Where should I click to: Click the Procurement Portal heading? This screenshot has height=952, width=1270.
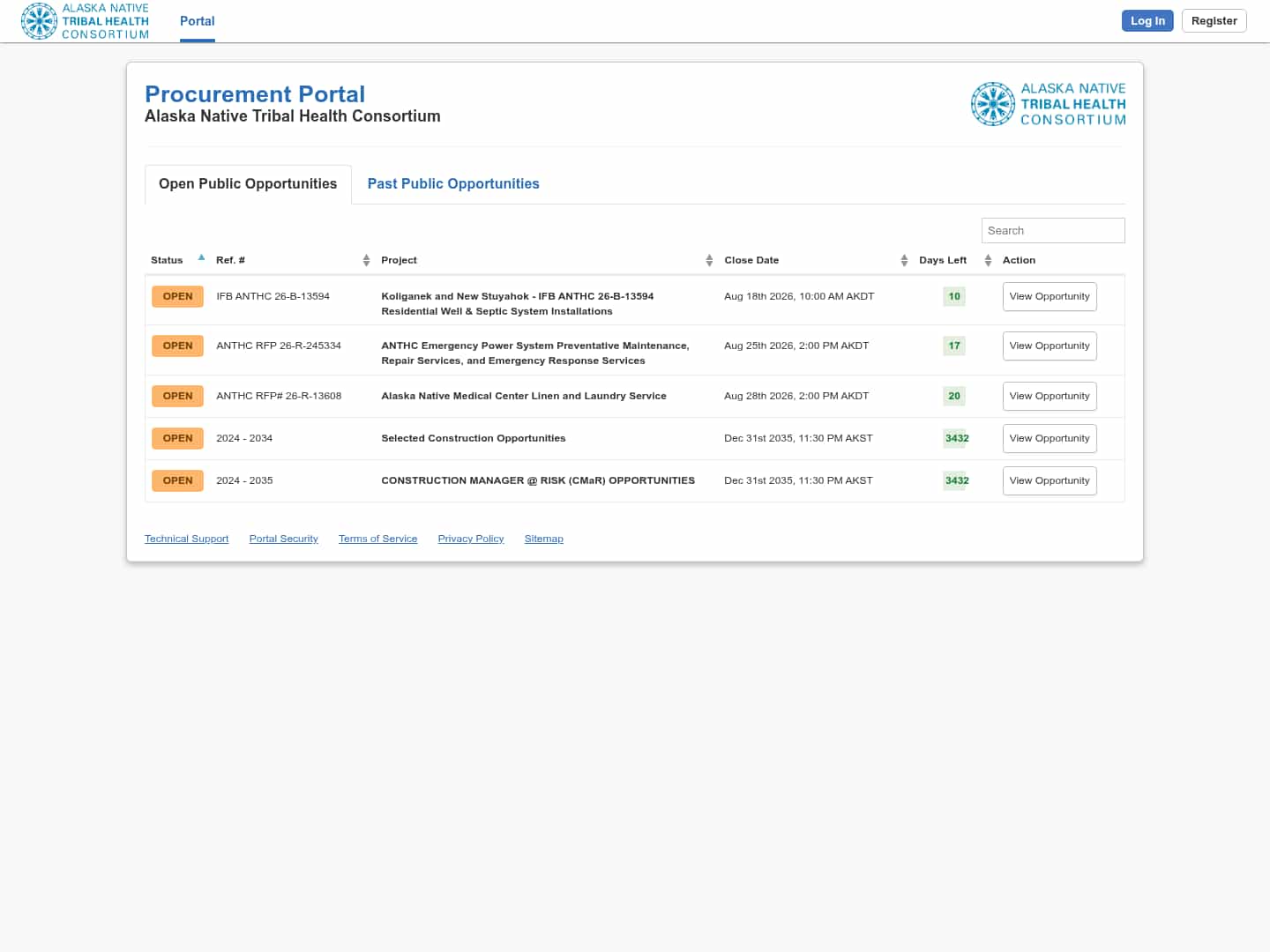(x=255, y=94)
